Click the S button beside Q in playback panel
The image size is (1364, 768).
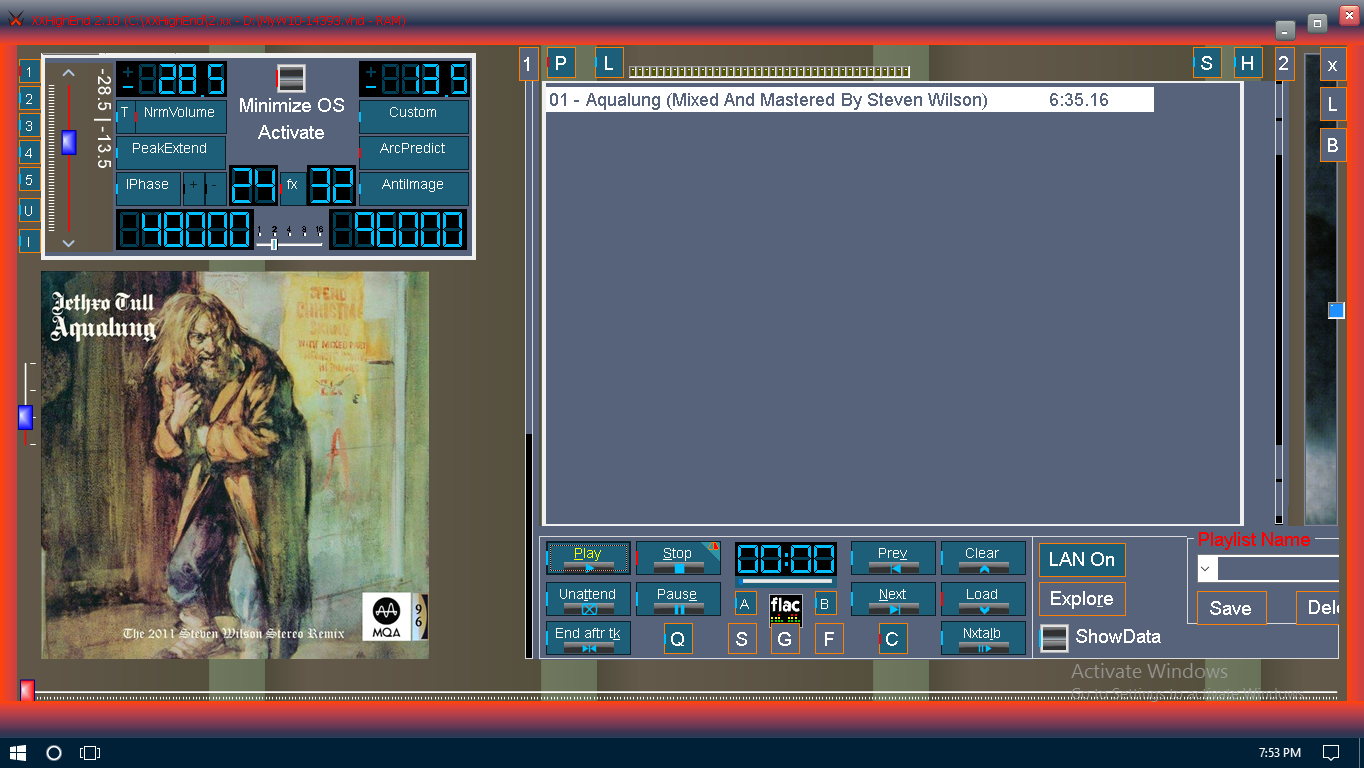tap(742, 639)
